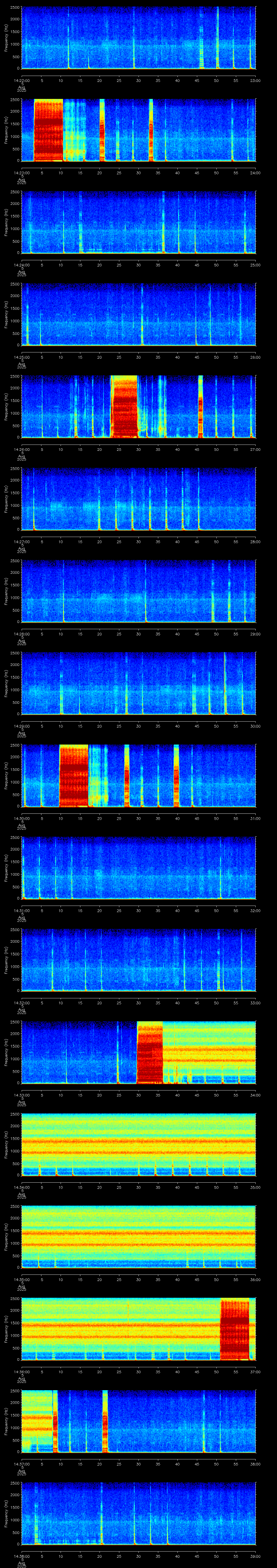Click the 14:22:00 time axis label
The width and height of the screenshot is (277, 1568).
(21, 80)
